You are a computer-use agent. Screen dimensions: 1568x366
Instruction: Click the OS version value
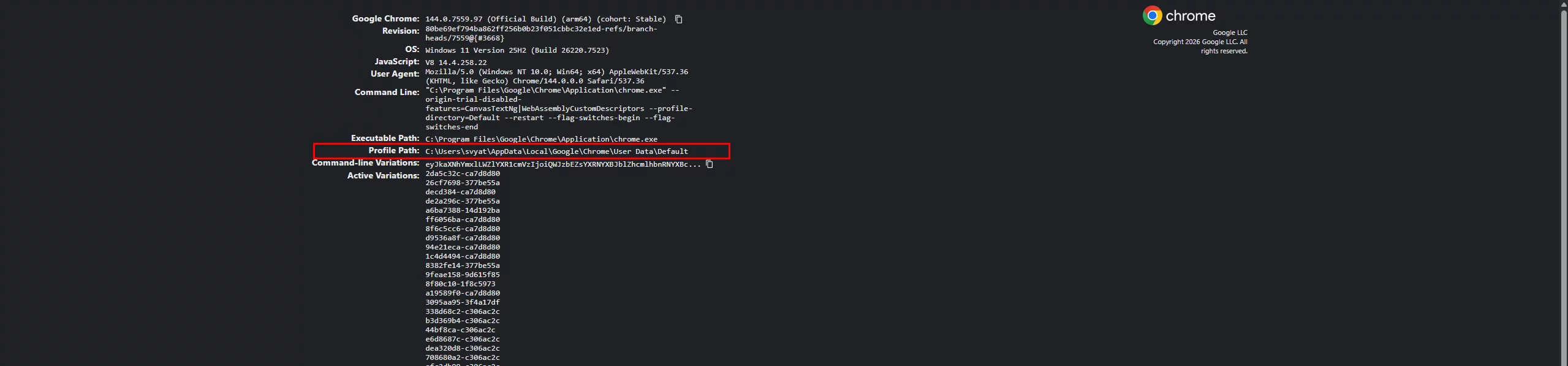click(x=517, y=50)
